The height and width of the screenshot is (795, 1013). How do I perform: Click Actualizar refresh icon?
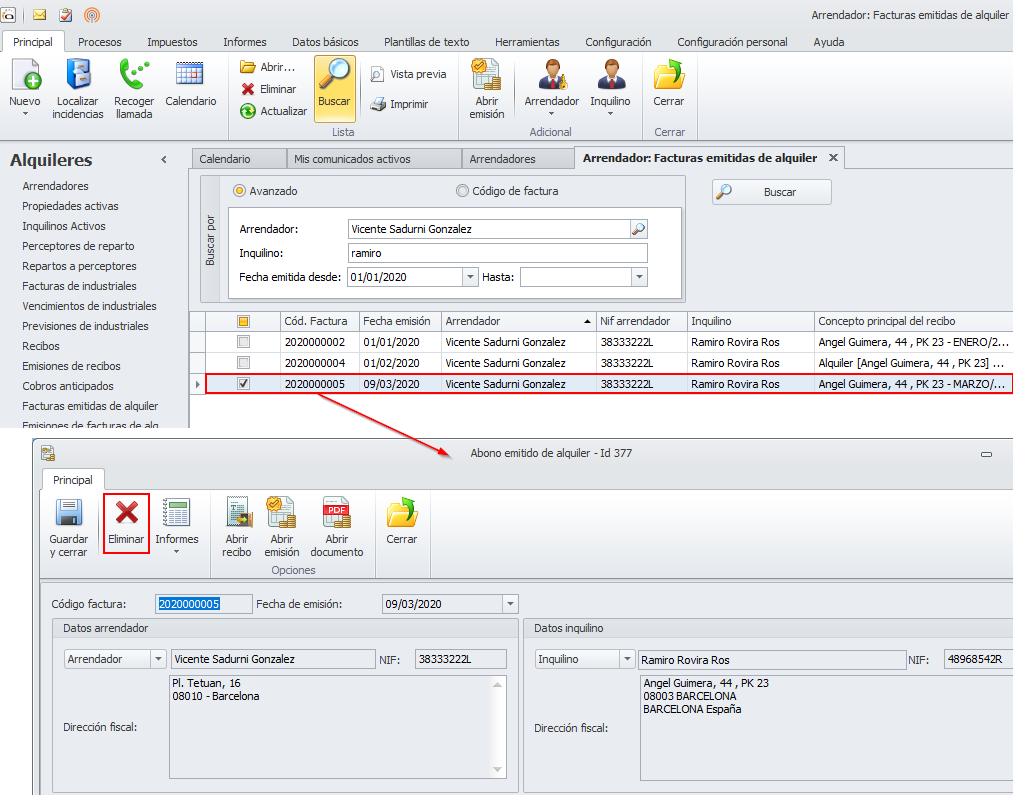point(248,111)
